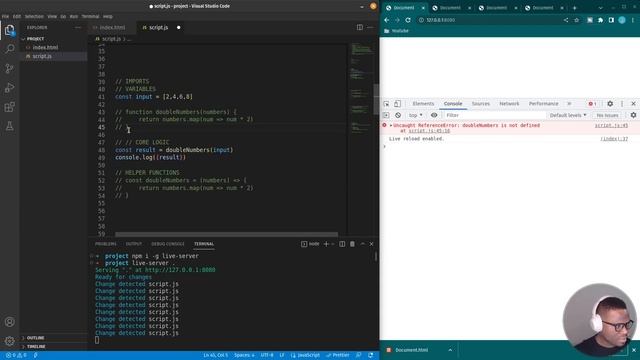Close the terminal panel
Viewport: 640px width, 360px height.
371,244
